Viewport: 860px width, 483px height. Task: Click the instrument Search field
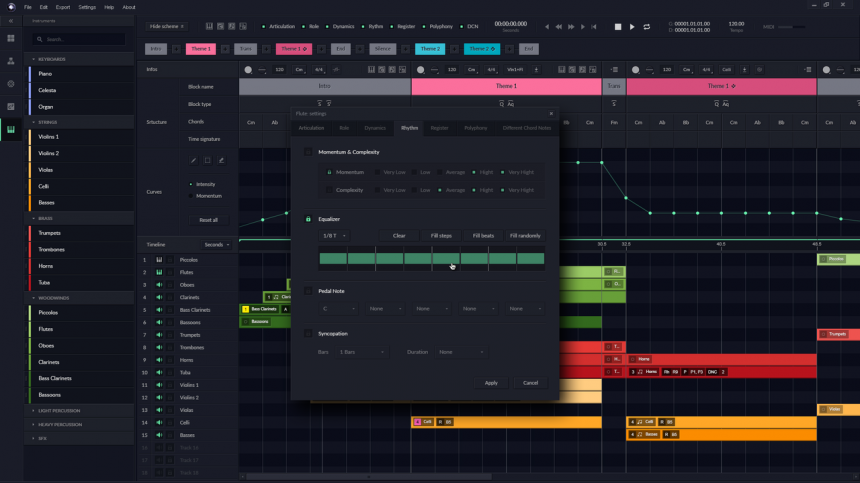click(x=80, y=39)
